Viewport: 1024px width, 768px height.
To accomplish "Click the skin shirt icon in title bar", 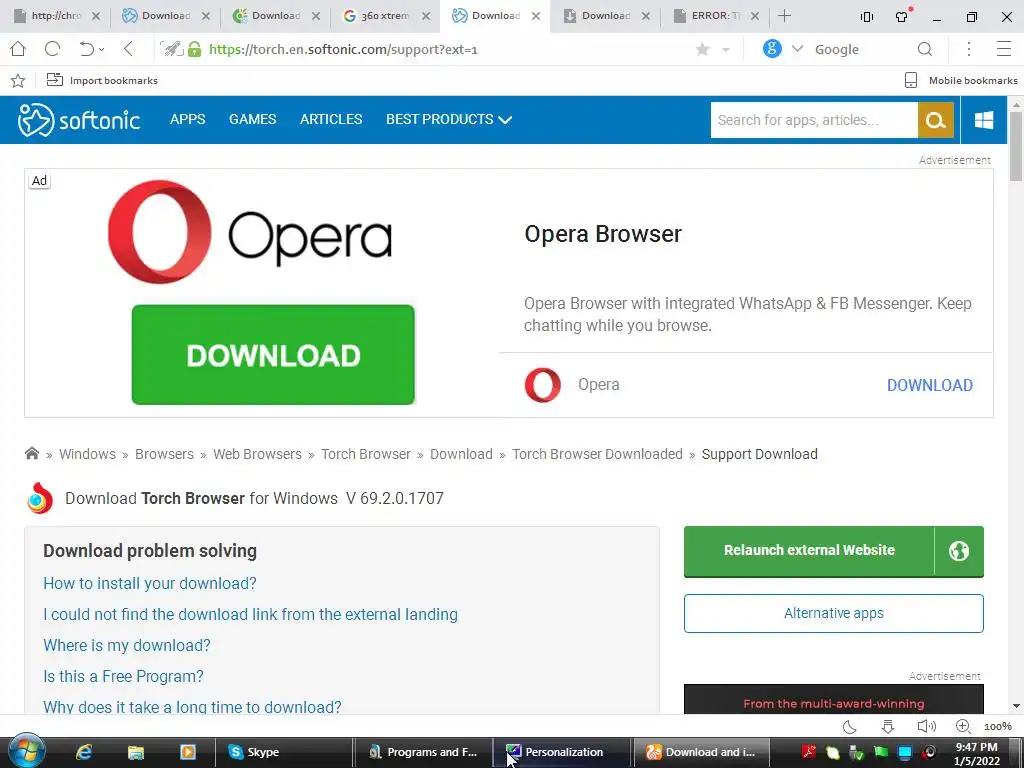I will click(903, 16).
